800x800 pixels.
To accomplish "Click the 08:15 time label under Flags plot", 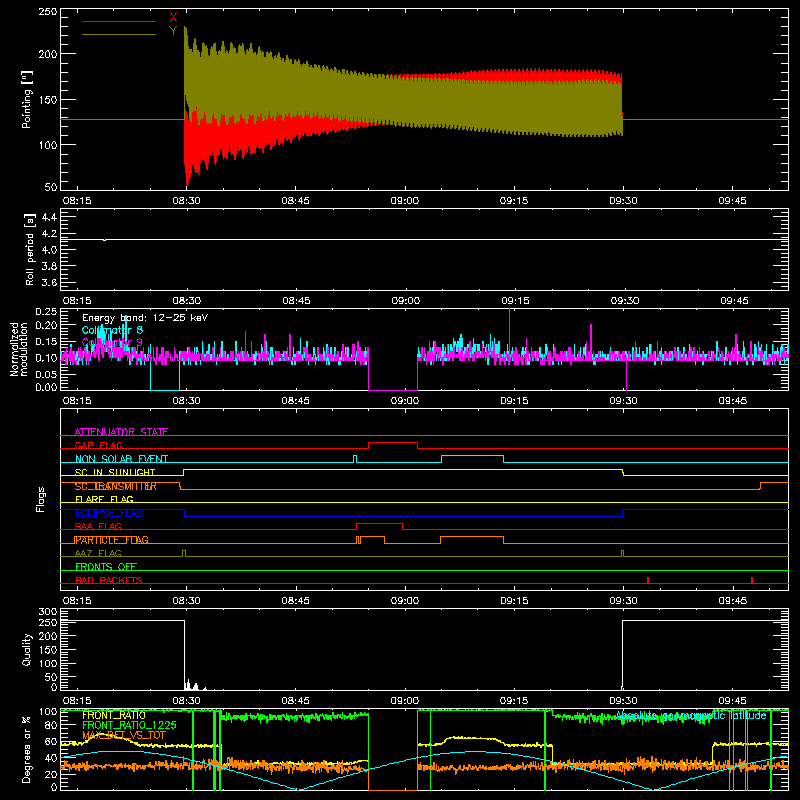I will (x=77, y=601).
